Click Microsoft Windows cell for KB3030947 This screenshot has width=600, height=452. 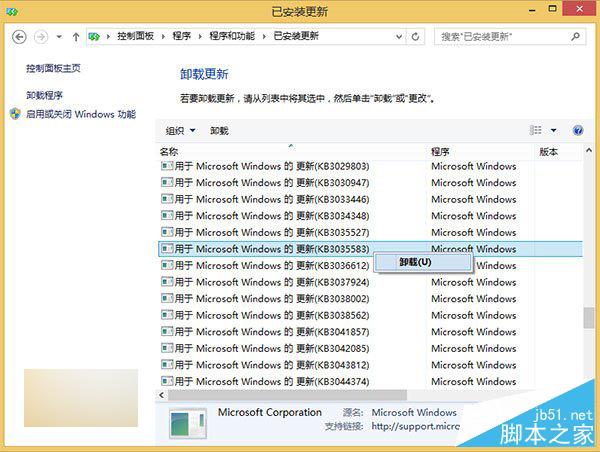(474, 183)
